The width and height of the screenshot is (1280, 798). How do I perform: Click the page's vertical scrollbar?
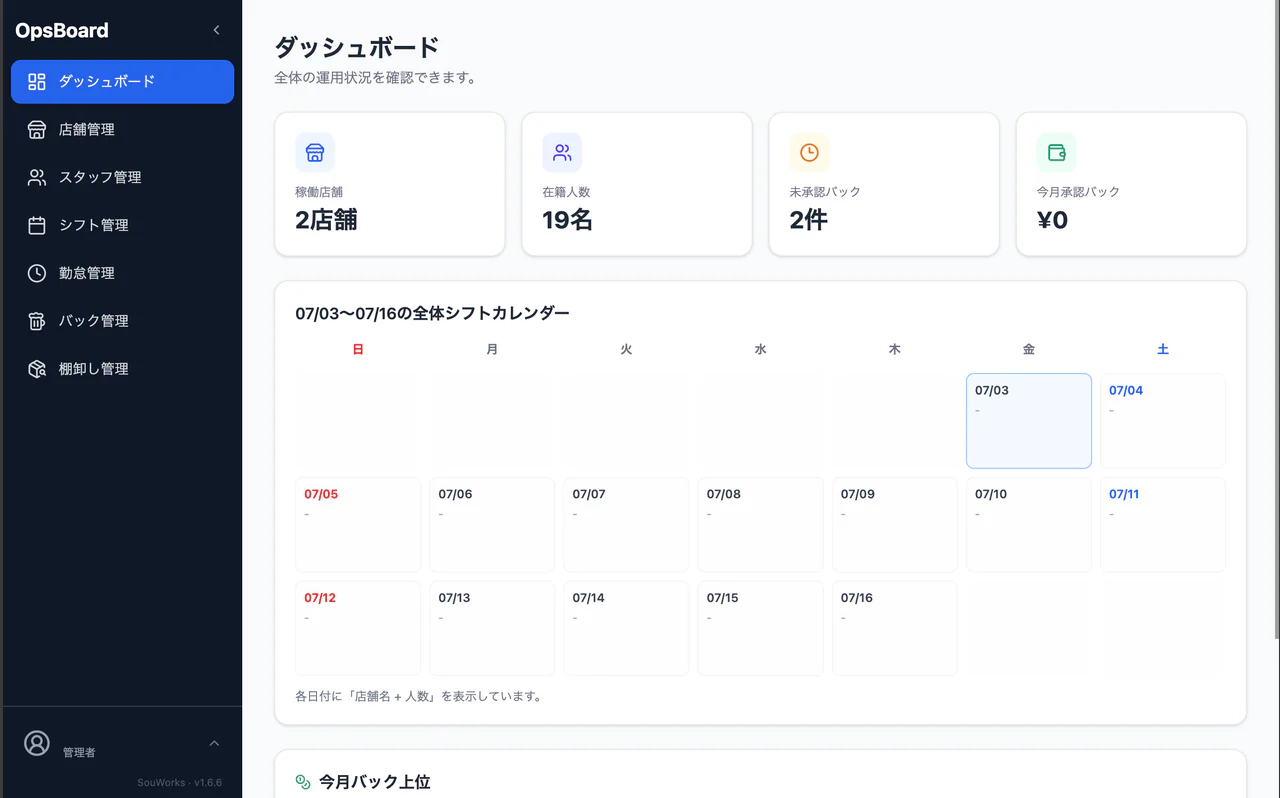tap(1276, 320)
